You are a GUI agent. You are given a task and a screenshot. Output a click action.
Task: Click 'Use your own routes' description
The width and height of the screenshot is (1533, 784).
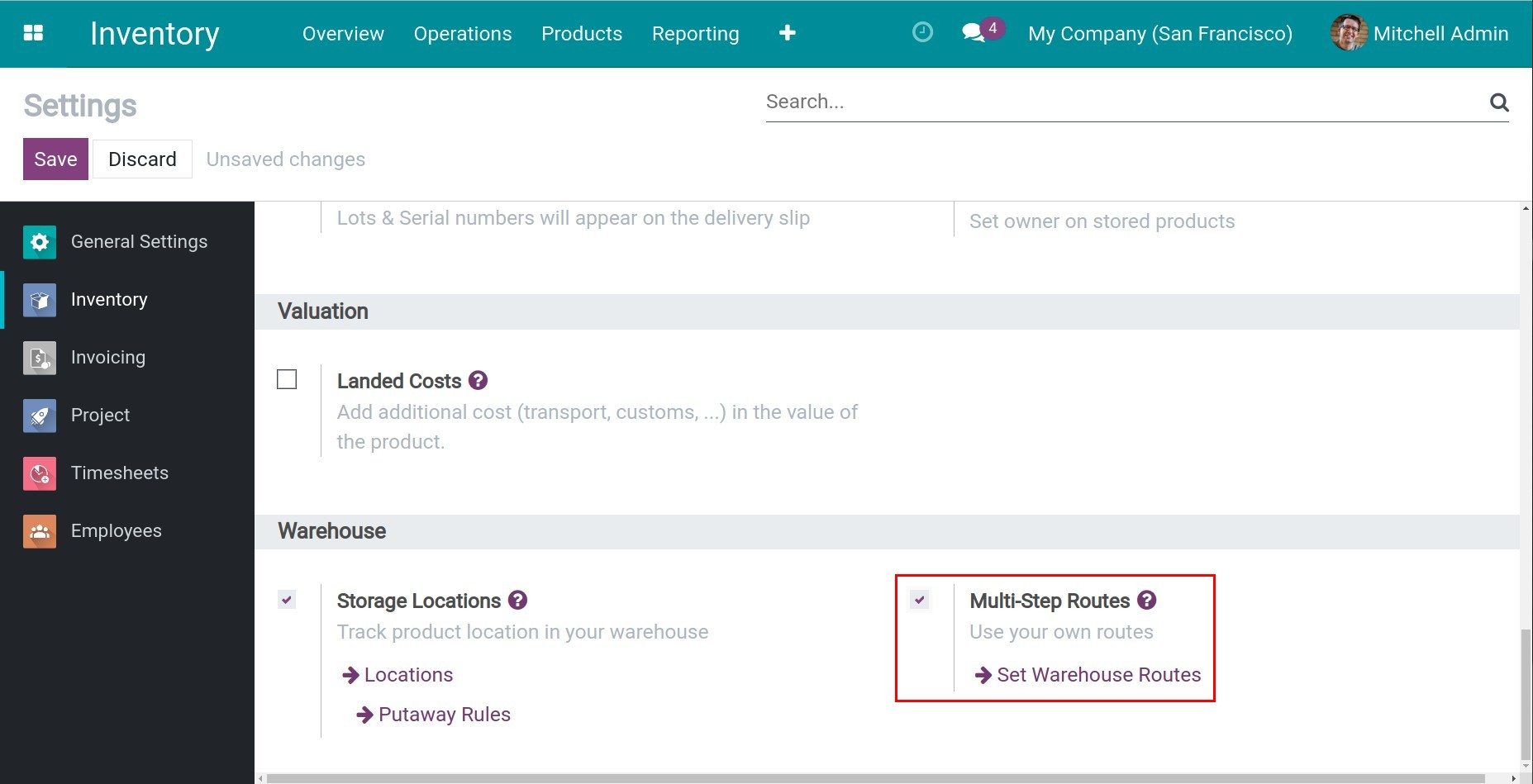(x=1061, y=632)
